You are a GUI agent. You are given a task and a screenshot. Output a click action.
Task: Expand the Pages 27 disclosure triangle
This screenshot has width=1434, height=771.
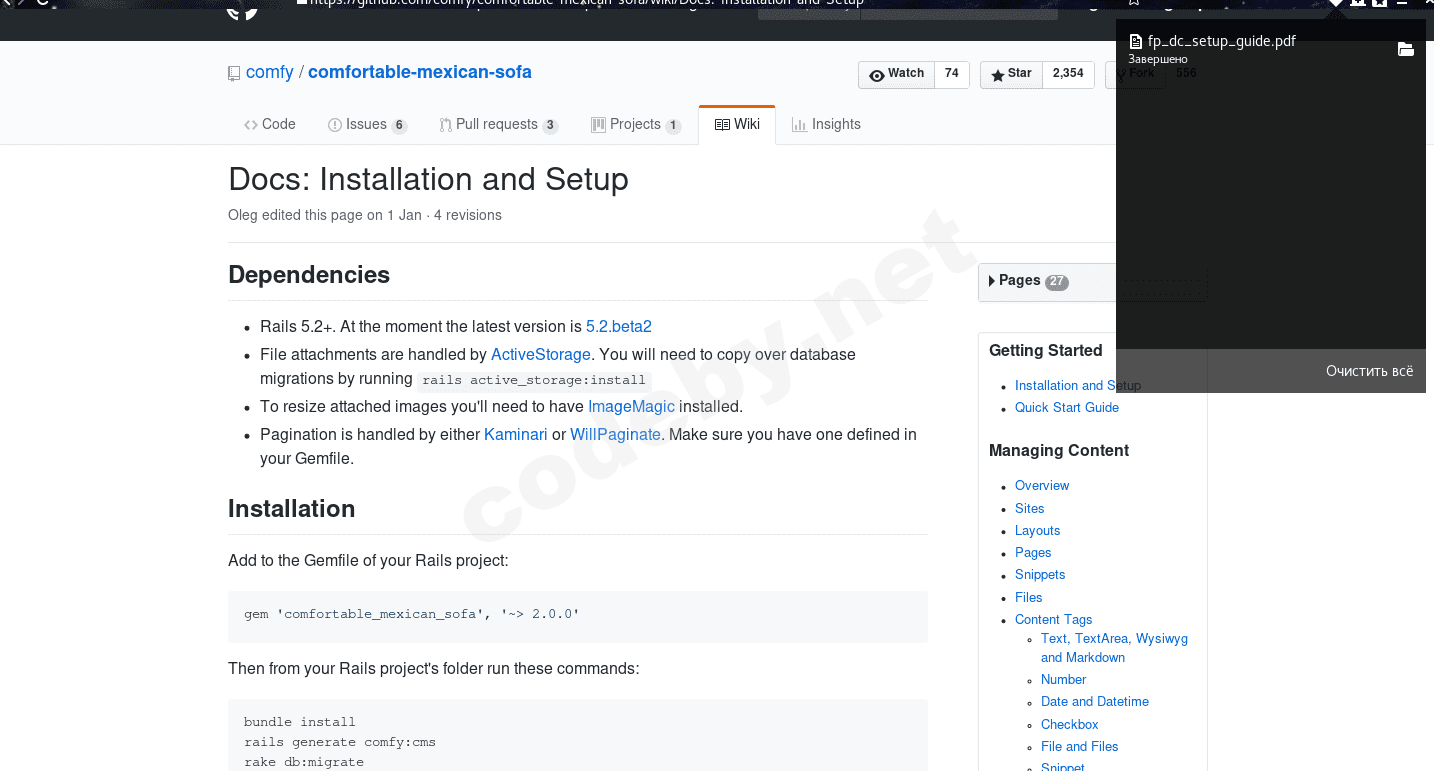tap(991, 281)
